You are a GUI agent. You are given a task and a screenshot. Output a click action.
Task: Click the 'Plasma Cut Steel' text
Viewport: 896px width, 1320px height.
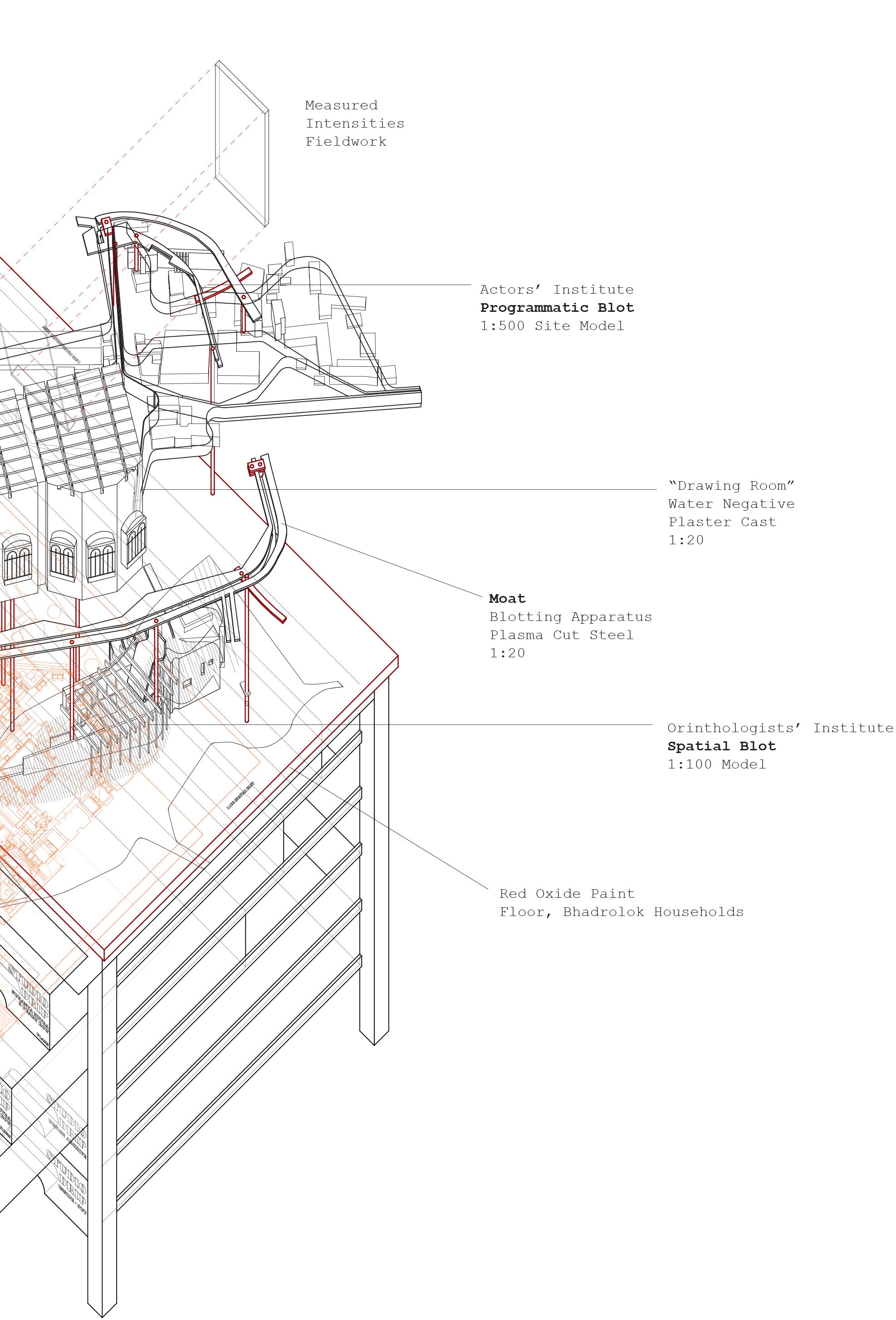pyautogui.click(x=561, y=635)
